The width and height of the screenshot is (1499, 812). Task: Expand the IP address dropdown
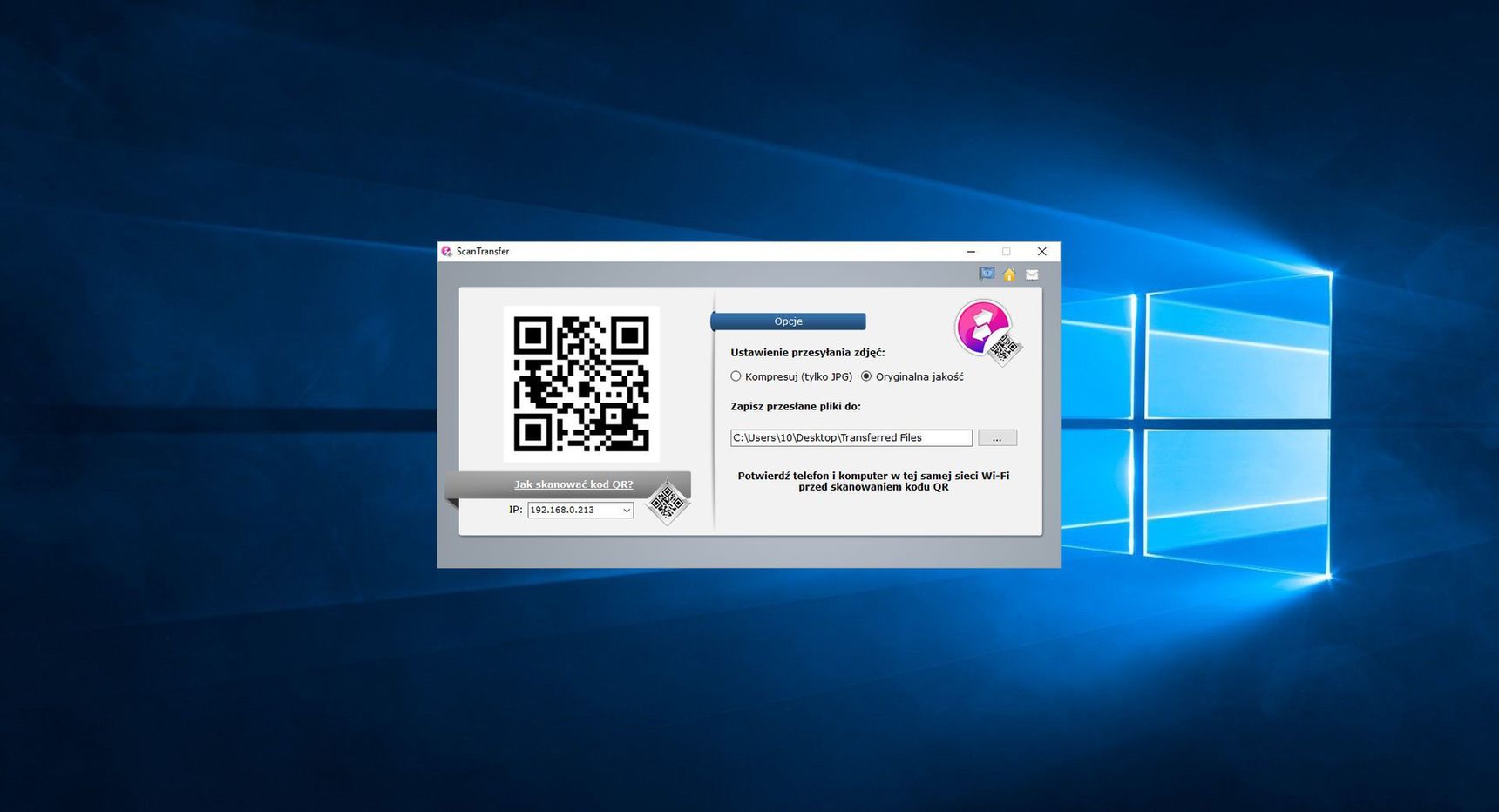point(627,511)
